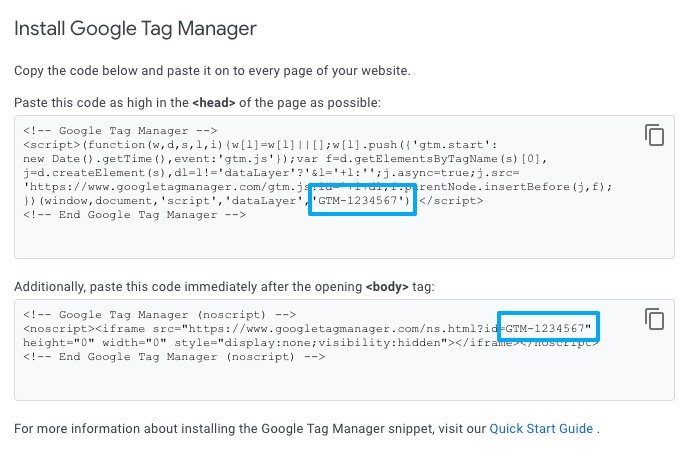Click the highlighted GTM-1234567 ID in iframe src
Screen dimensions: 694x457
[x=547, y=327]
